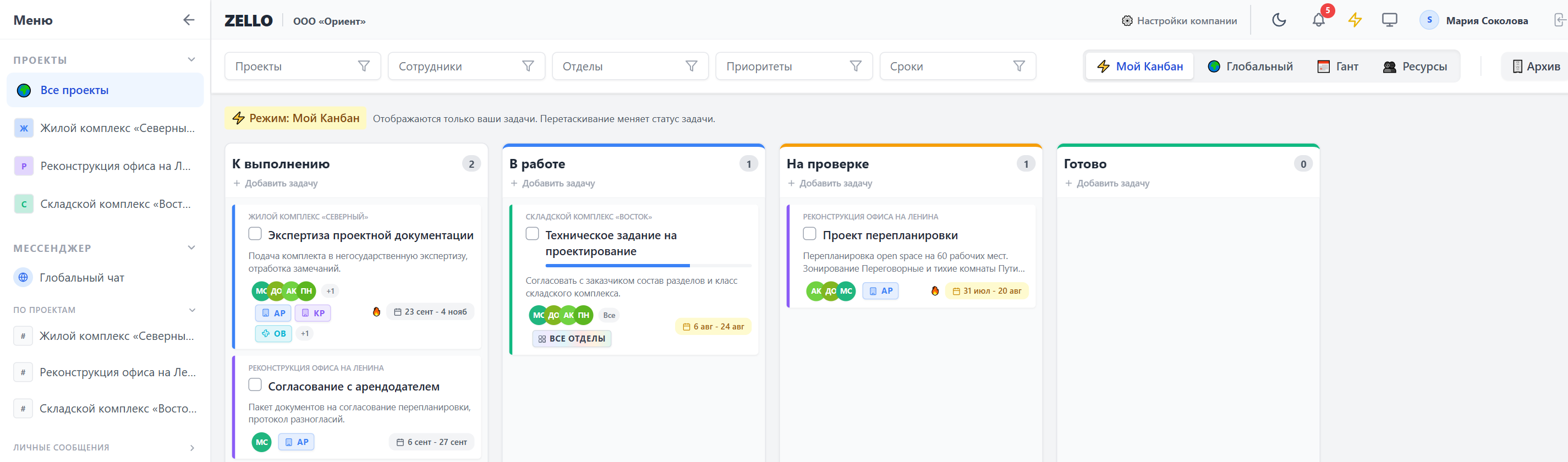
Task: Tick the Проект перепланировки checkbox
Action: (809, 234)
